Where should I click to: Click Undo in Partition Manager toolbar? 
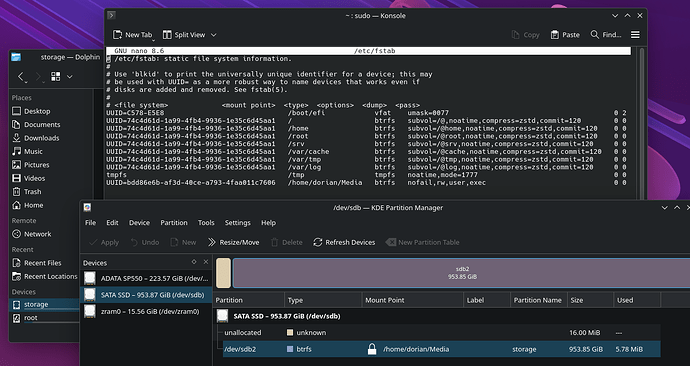145,242
